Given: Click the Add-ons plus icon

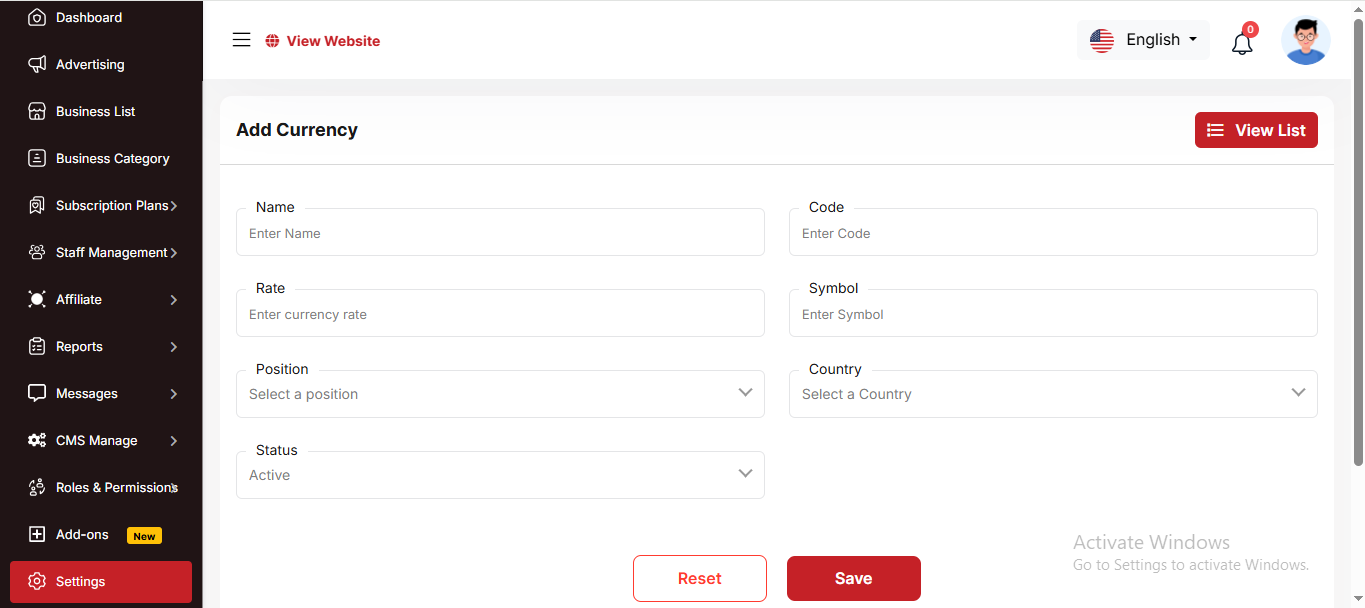Looking at the screenshot, I should pos(37,534).
